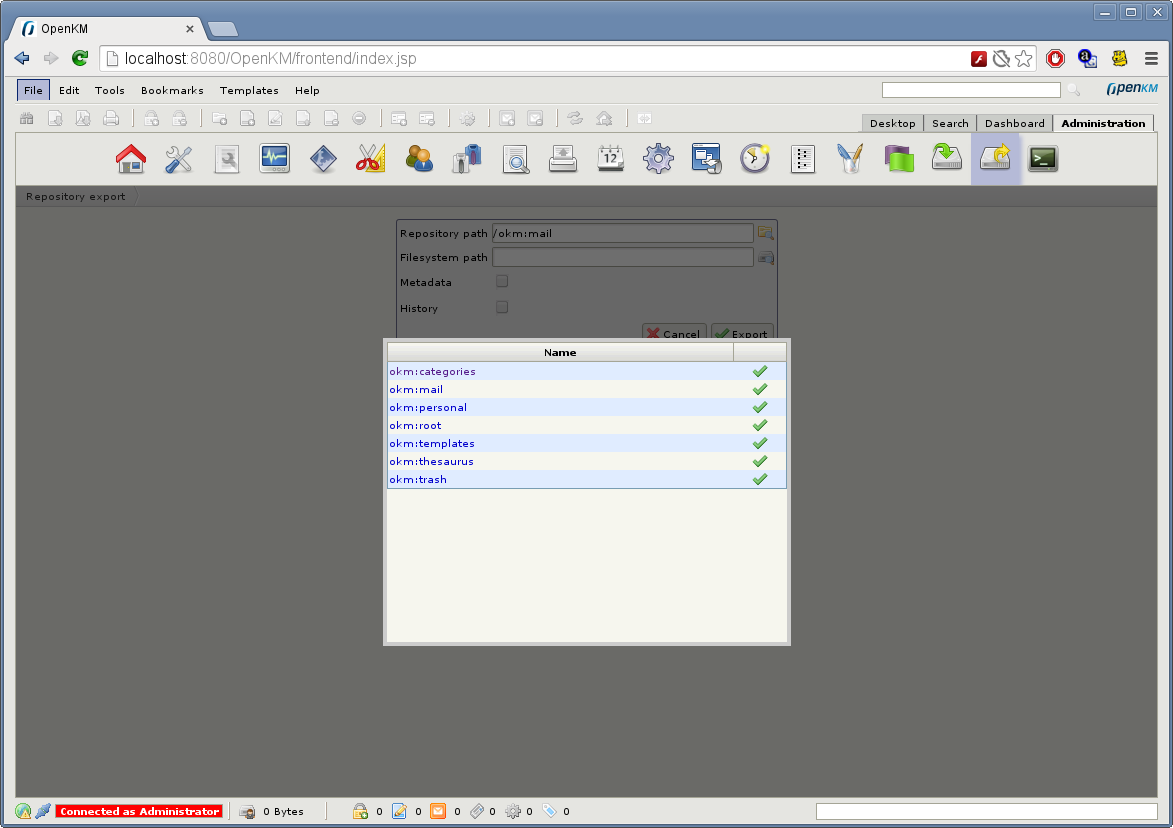Click inside the Filesystem path field

click(x=622, y=257)
